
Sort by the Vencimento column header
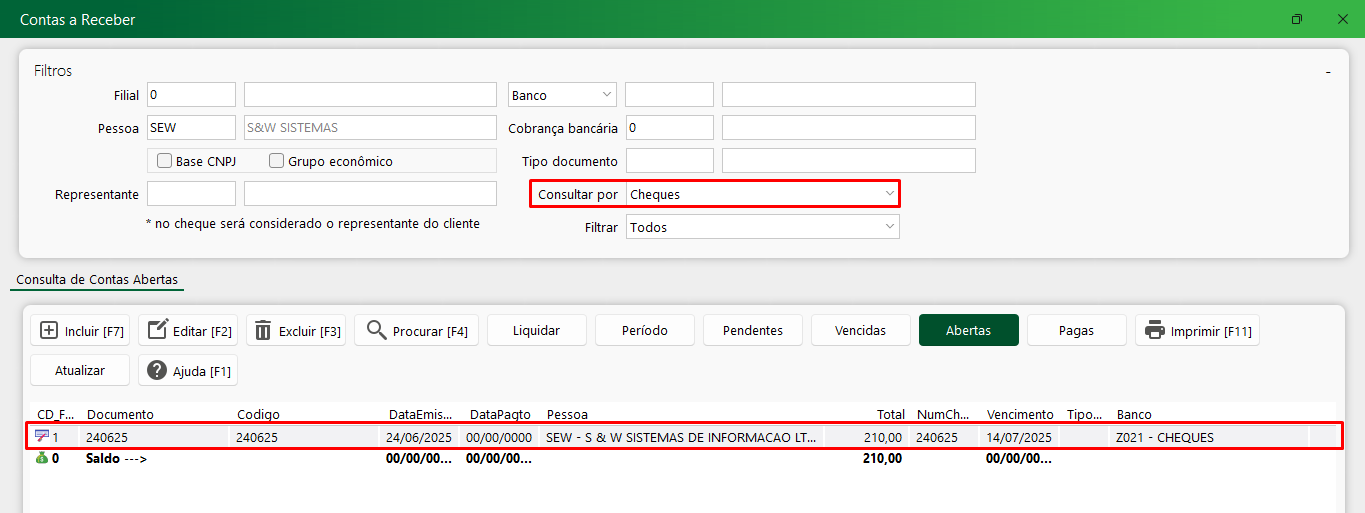(x=1019, y=414)
